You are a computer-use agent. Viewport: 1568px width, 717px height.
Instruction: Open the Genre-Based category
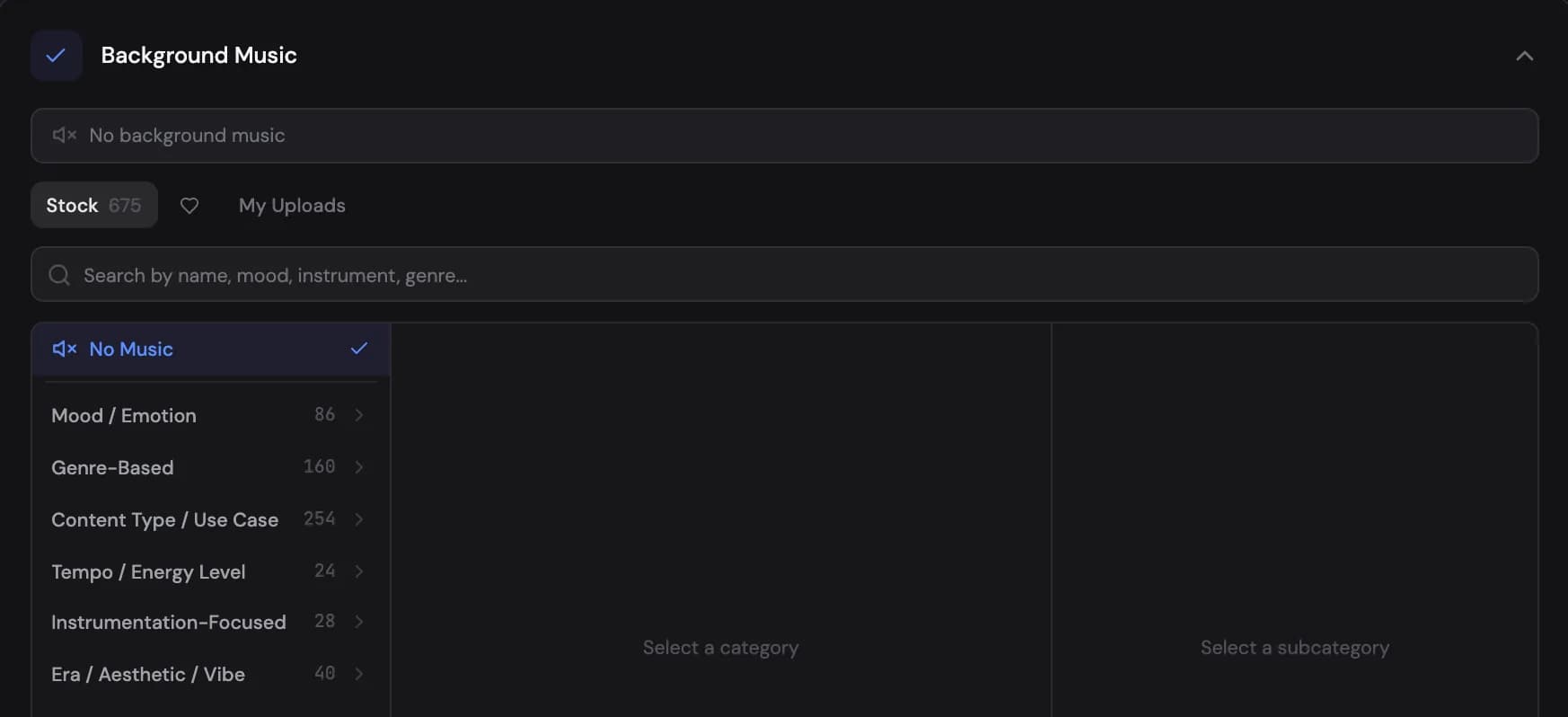click(211, 467)
